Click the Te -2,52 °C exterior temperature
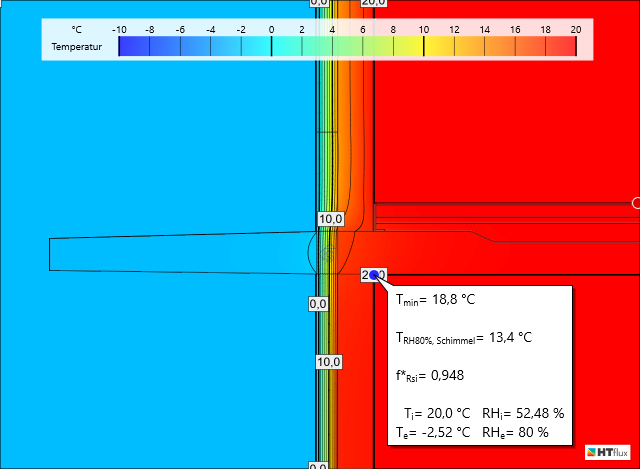 [x=433, y=432]
